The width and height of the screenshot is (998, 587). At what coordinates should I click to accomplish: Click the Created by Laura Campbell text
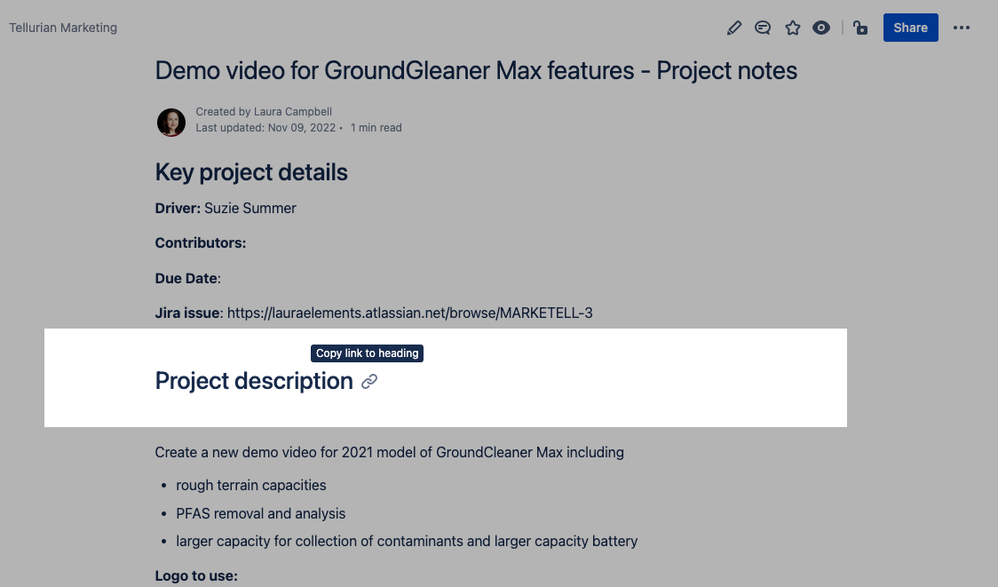264,111
